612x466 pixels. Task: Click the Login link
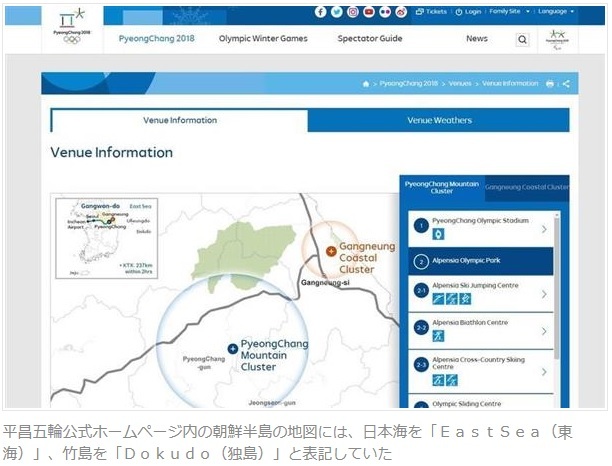(x=468, y=12)
